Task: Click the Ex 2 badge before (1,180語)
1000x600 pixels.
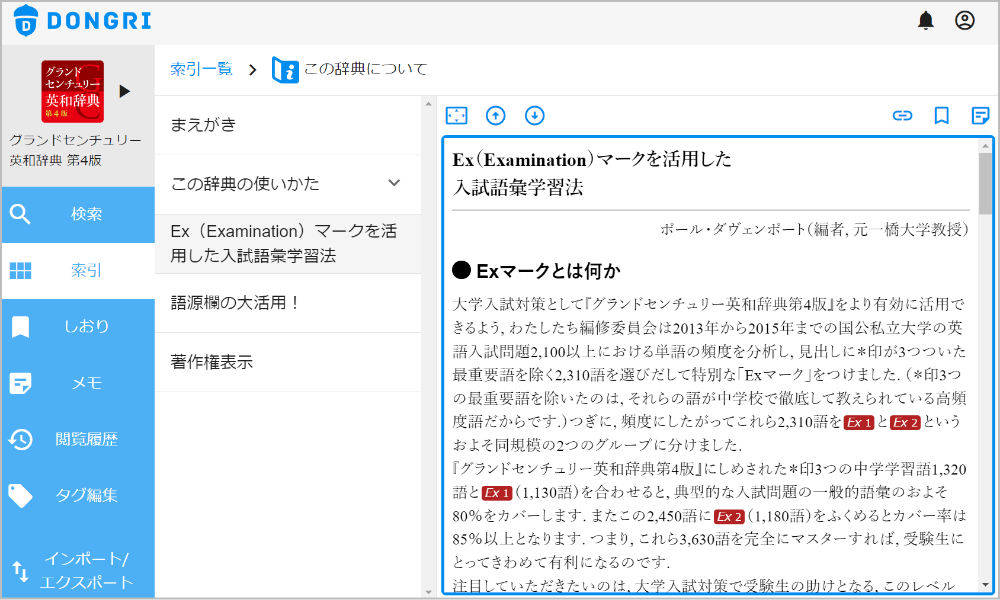Action: [729, 516]
